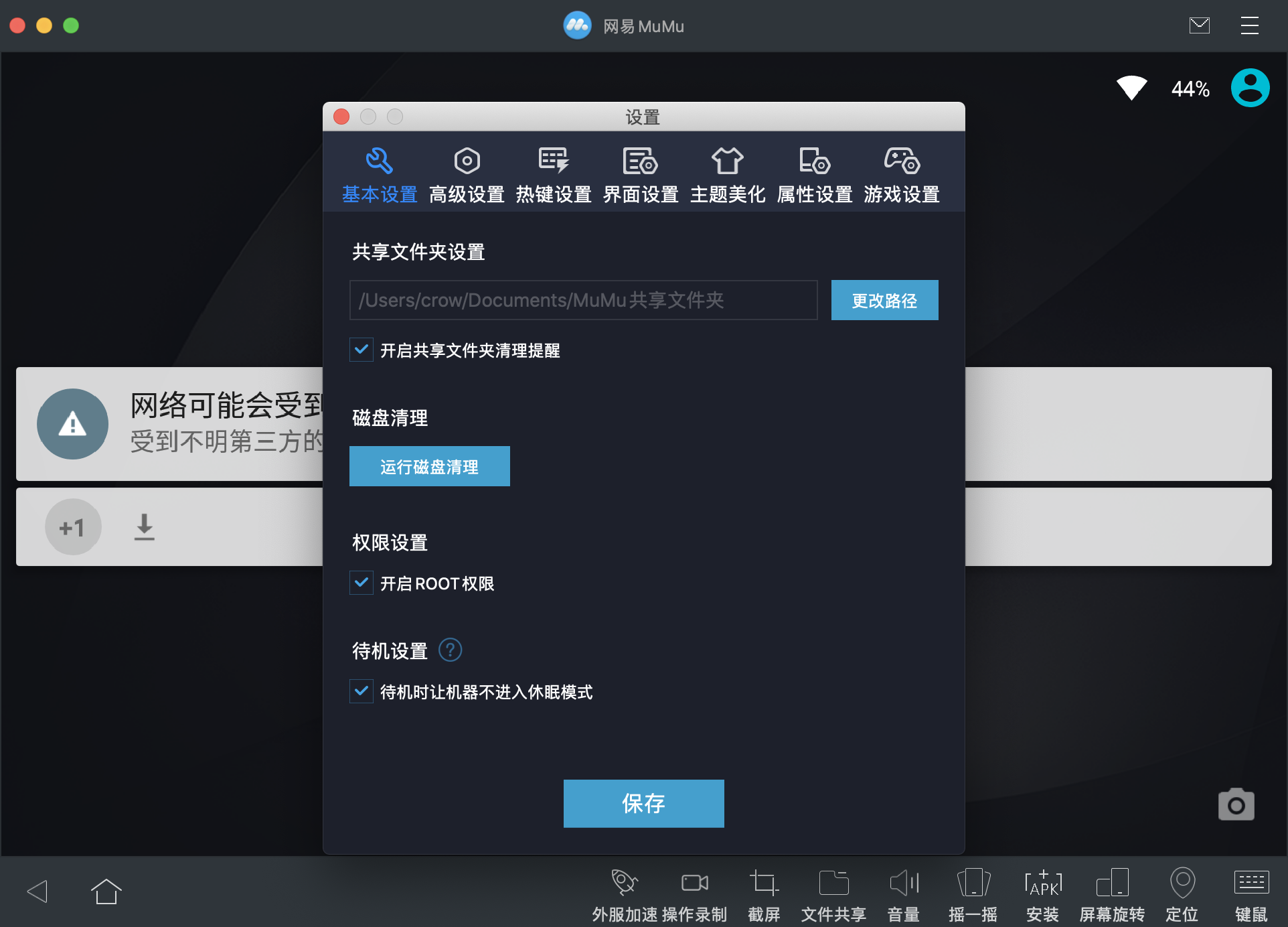1288x927 pixels.
Task: Go to 属性设置 tab
Action: click(x=815, y=175)
